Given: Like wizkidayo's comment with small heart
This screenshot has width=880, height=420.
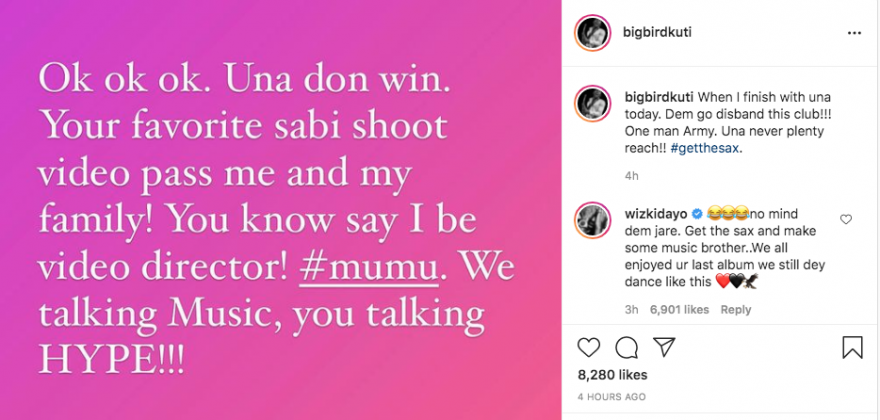Looking at the screenshot, I should pos(846,219).
